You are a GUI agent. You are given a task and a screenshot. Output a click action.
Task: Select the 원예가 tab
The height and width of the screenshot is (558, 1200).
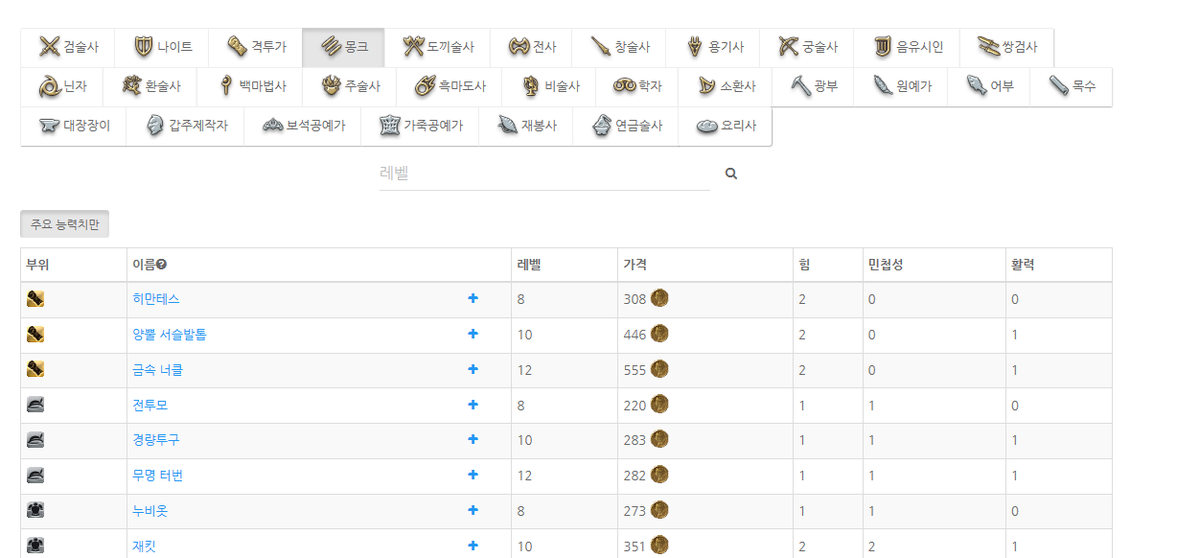coord(901,87)
